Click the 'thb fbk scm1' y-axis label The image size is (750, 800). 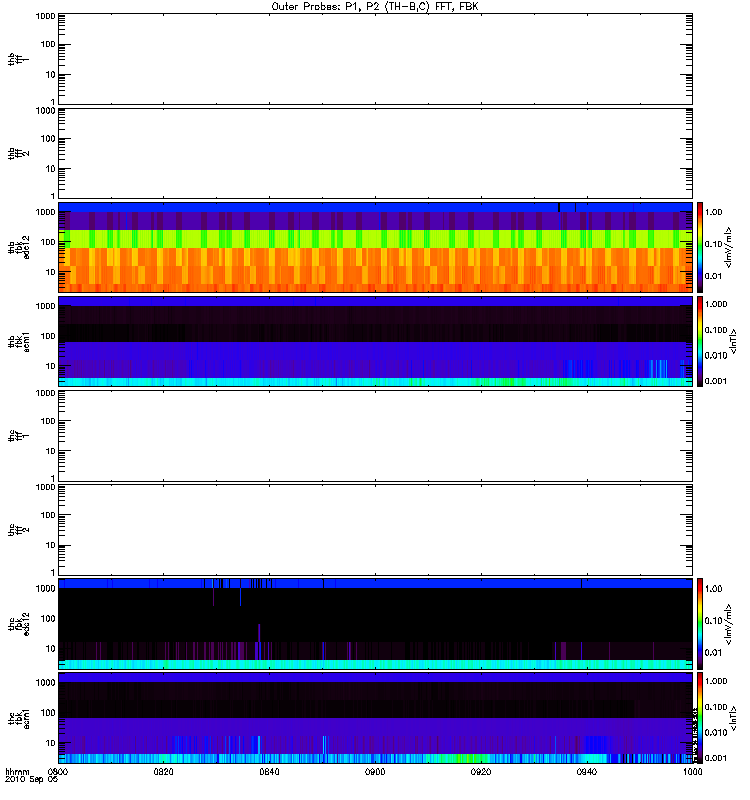click(x=19, y=342)
